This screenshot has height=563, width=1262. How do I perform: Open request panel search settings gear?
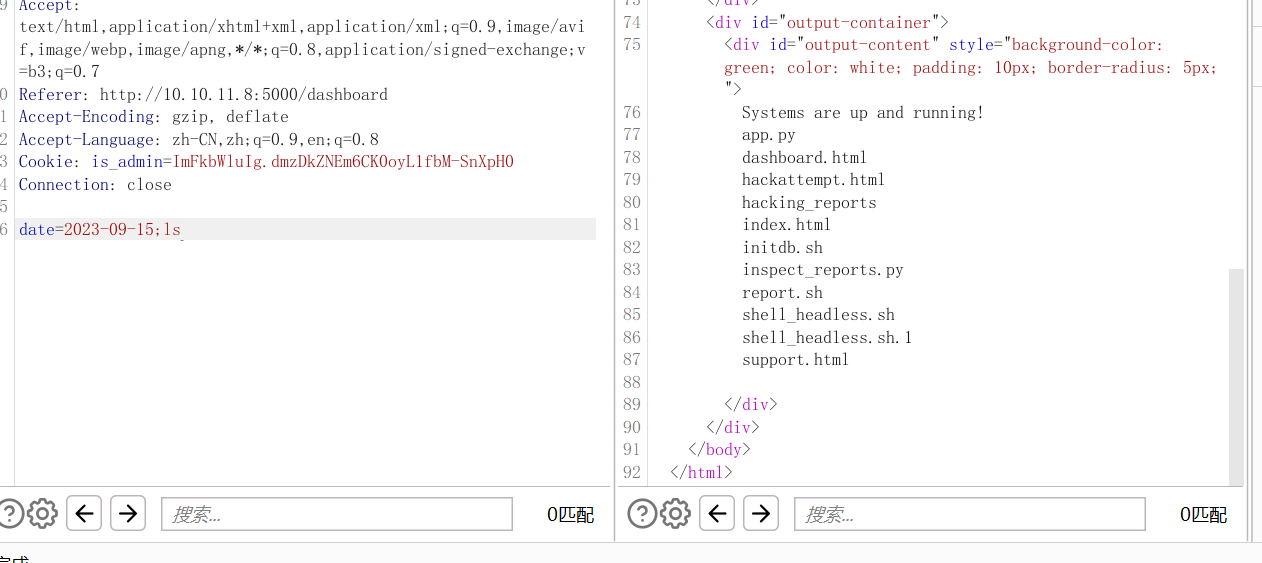coord(42,514)
